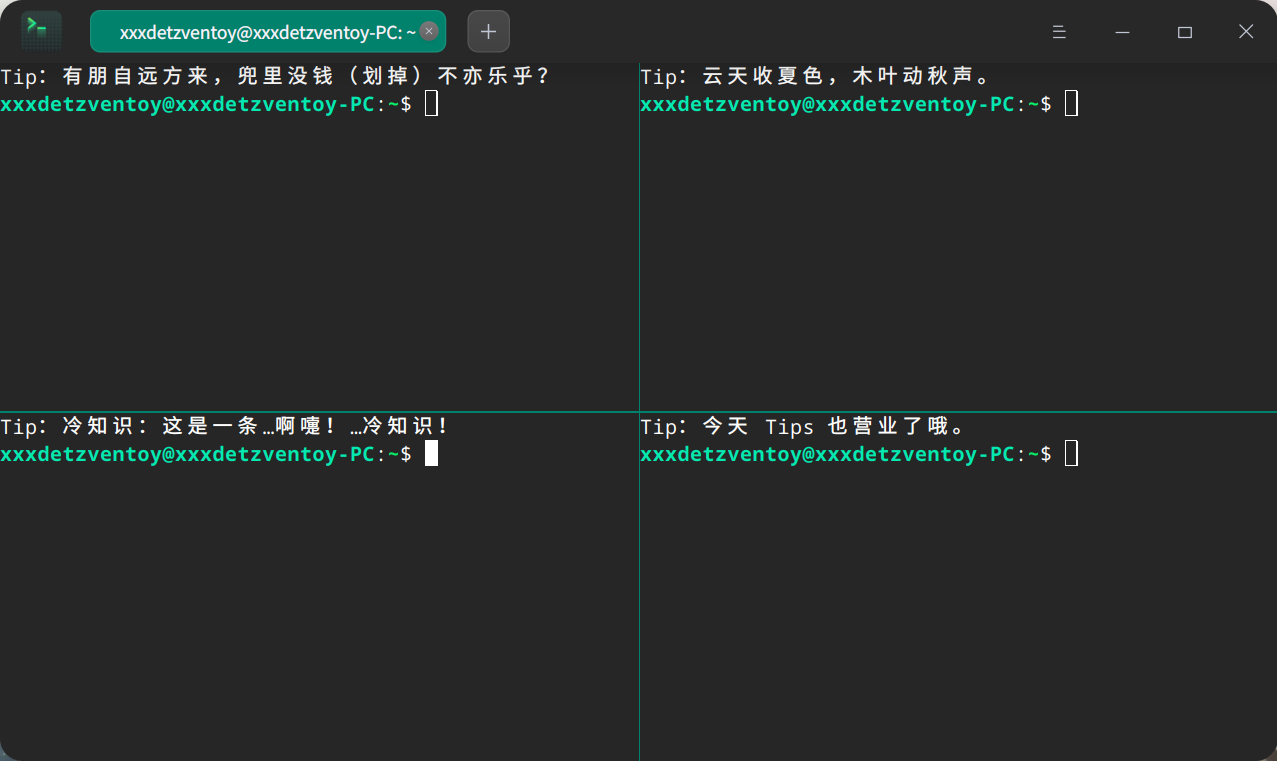Screen dimensions: 1277x761
Task: Minimize the terminal window
Action: coord(1122,31)
